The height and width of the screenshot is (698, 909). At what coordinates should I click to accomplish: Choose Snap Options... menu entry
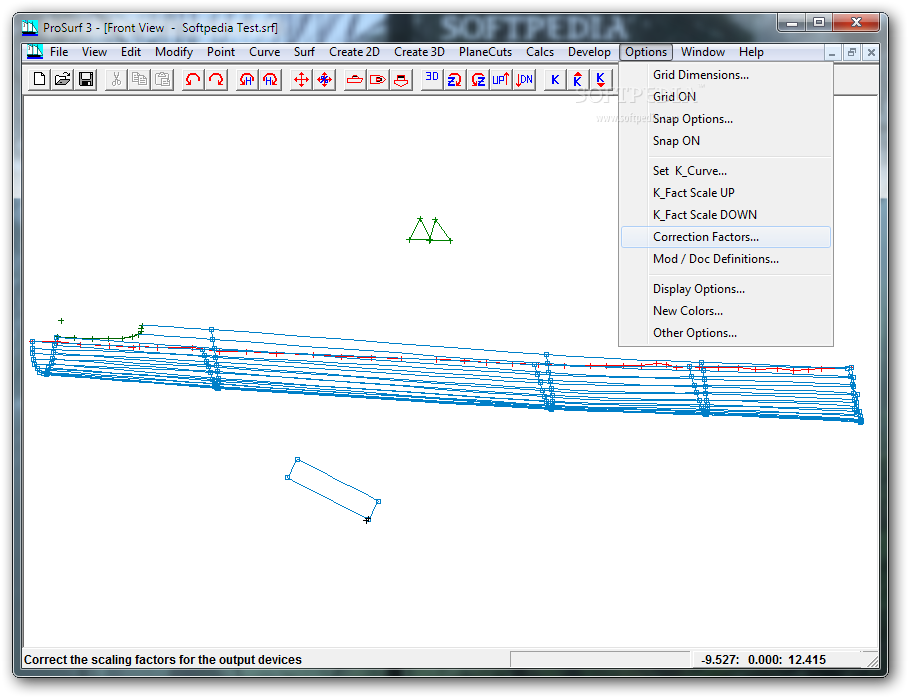[726, 119]
